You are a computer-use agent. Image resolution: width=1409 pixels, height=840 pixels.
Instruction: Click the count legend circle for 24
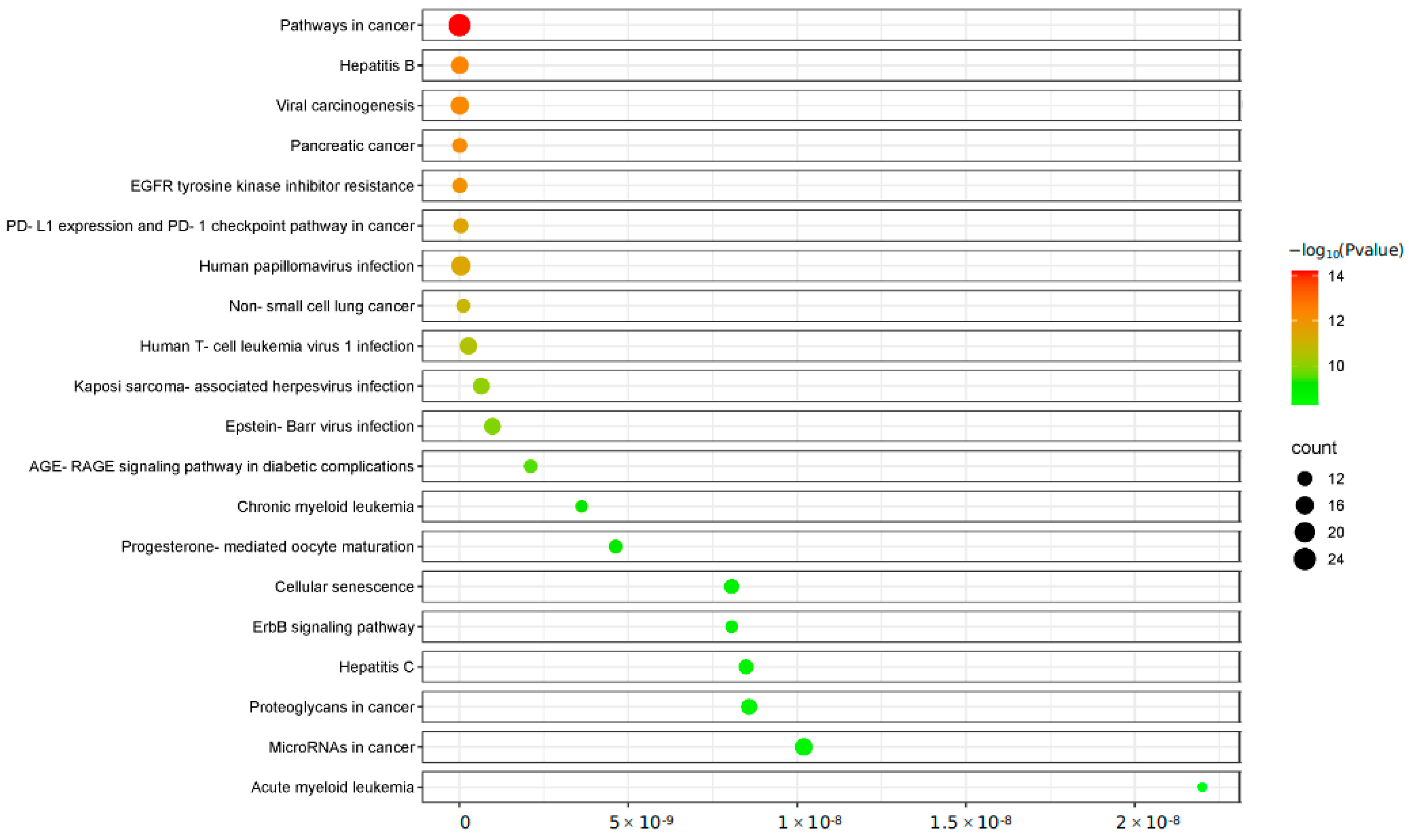tap(1305, 560)
